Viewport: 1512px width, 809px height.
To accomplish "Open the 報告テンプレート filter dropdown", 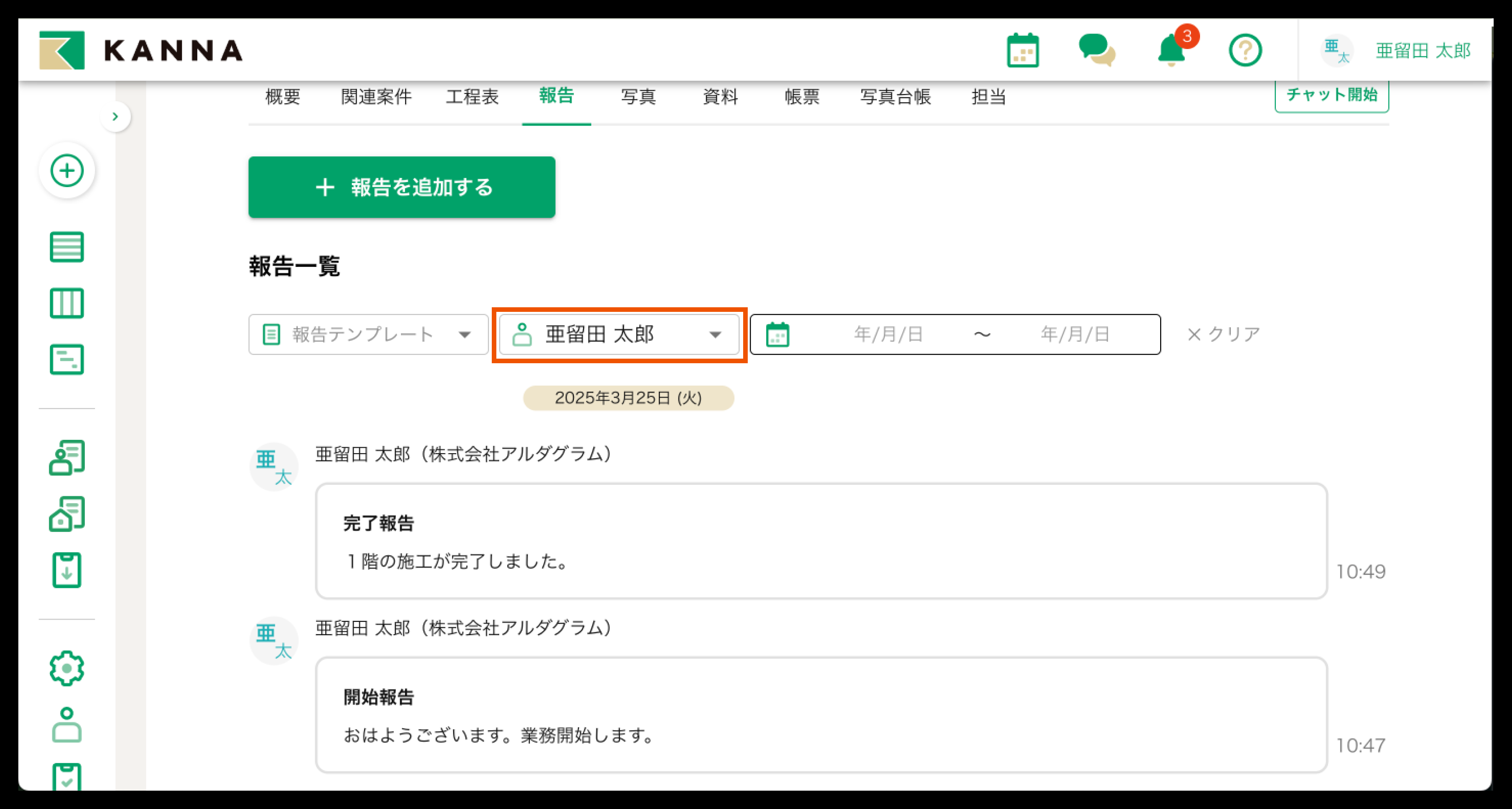I will [367, 334].
